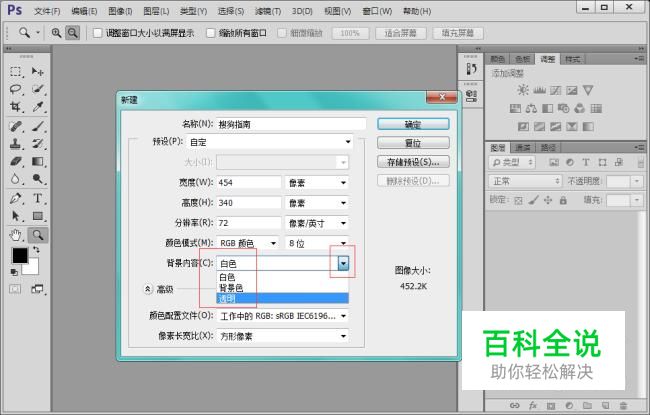Choose Transparent from background list
650x415 pixels.
point(282,298)
